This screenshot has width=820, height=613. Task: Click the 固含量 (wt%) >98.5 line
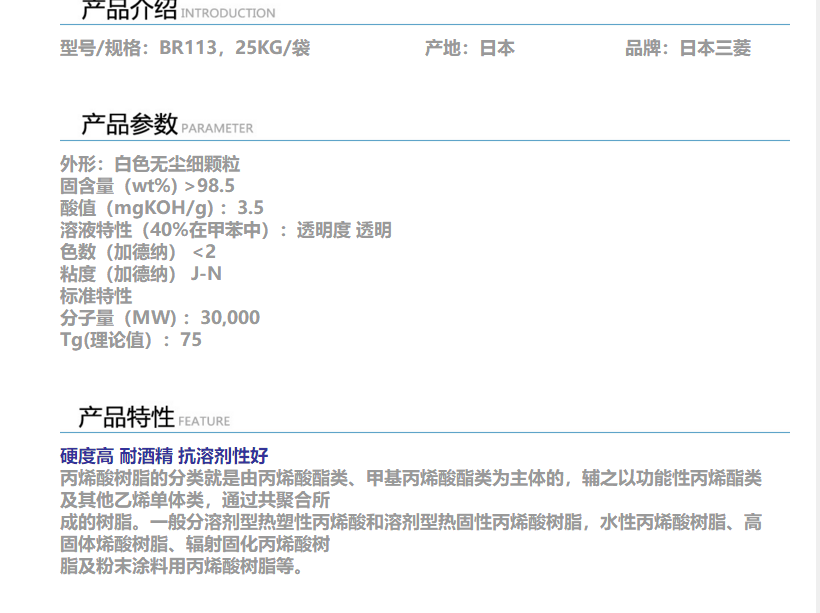(x=147, y=186)
